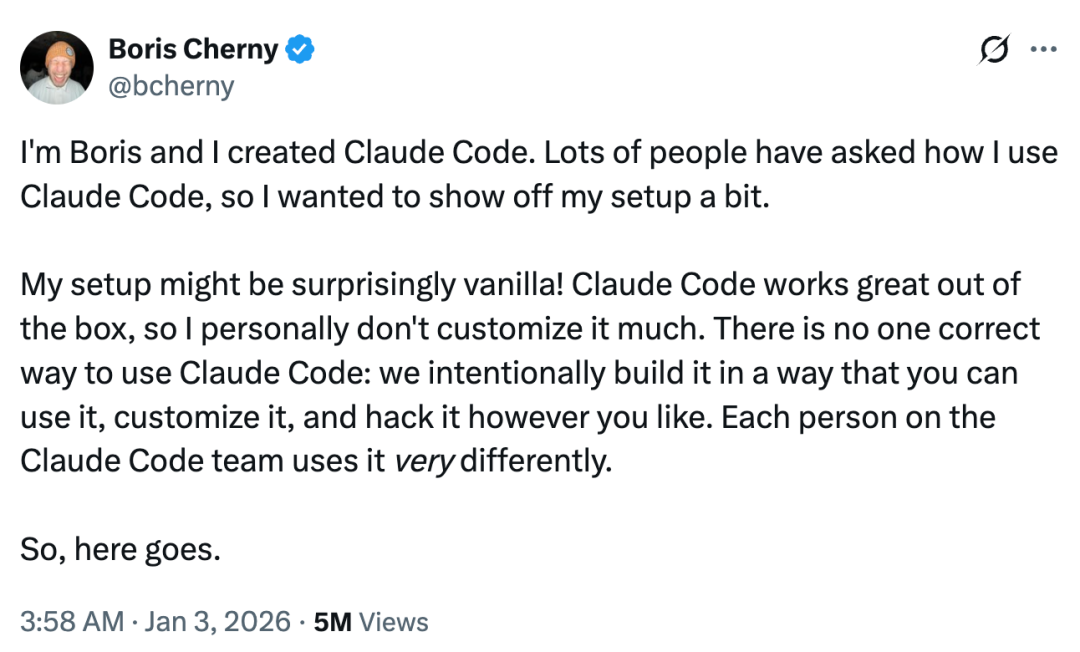Click the sentence starting 'I'm Boris'
Viewport: 1080px width, 652px height.
[278, 153]
